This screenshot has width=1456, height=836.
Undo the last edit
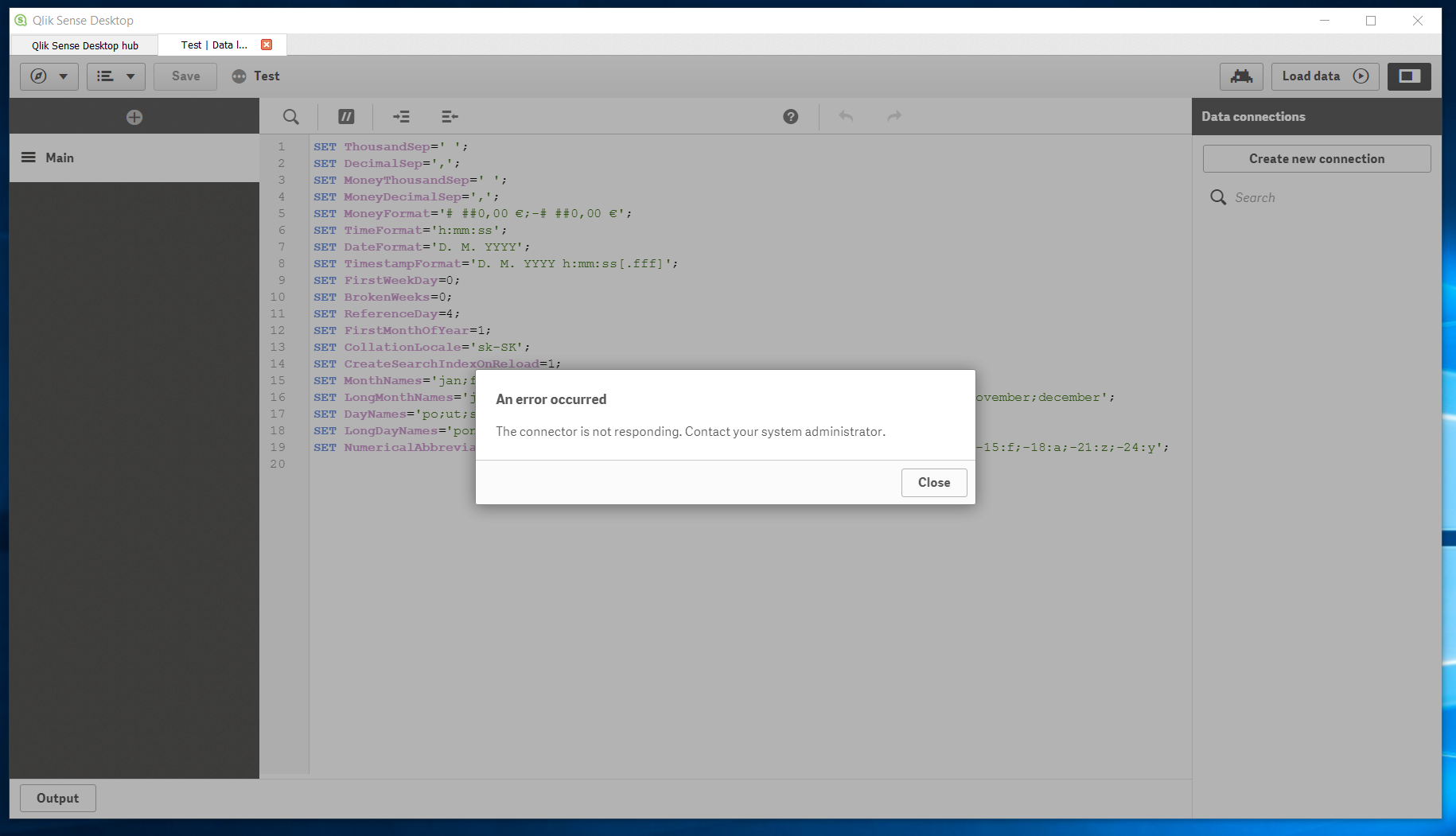[x=846, y=117]
